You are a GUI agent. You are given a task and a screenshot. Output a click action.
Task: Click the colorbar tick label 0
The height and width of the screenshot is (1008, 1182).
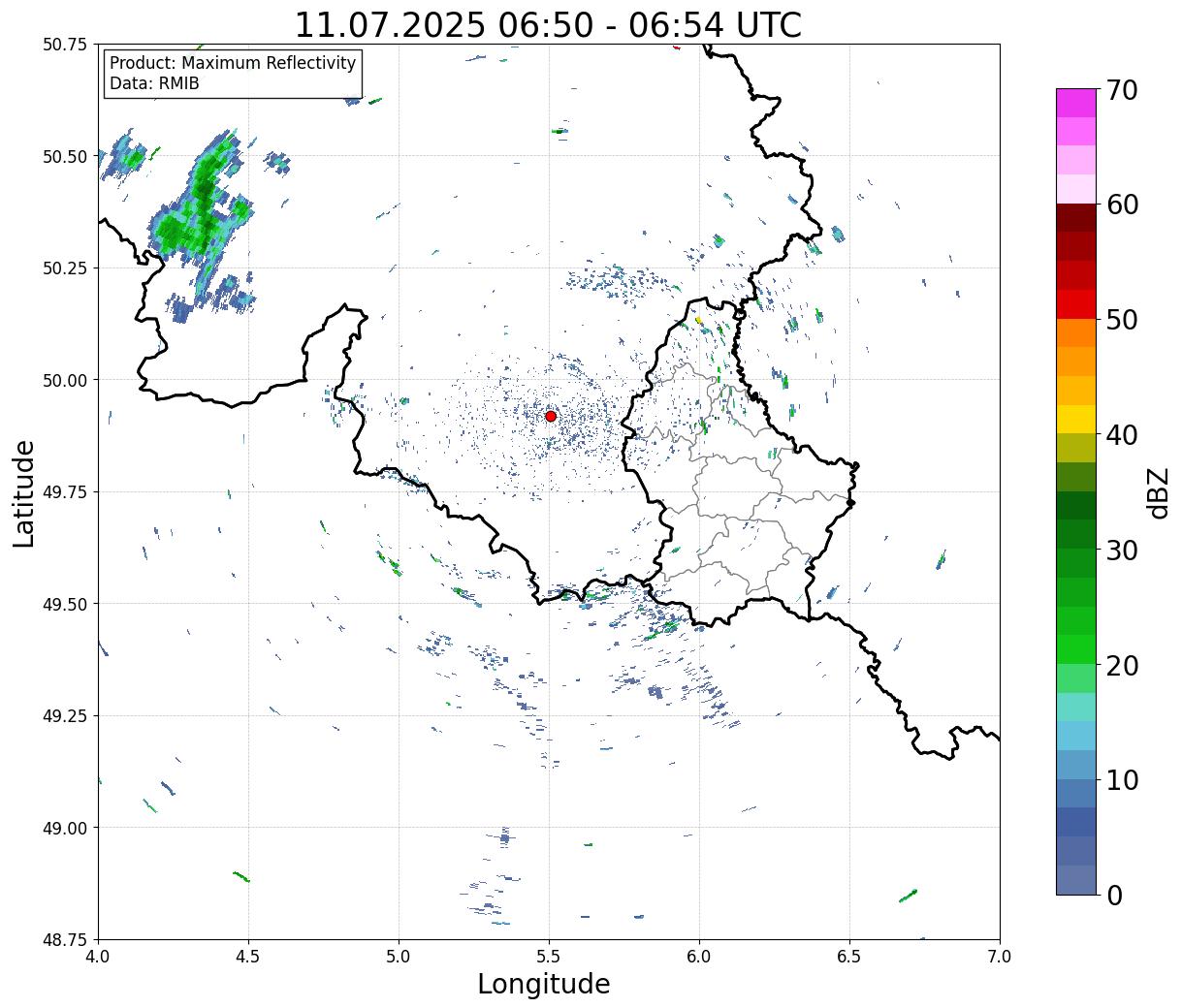1114,895
